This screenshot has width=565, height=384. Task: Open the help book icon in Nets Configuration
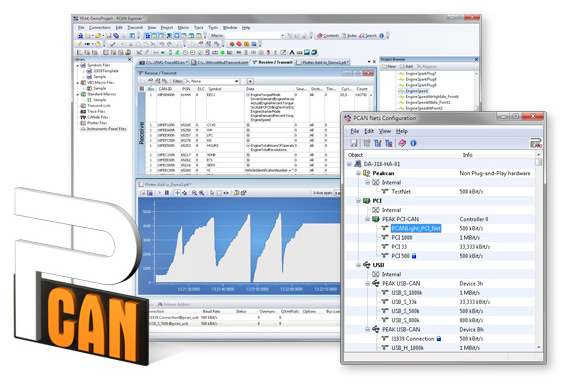(402, 143)
